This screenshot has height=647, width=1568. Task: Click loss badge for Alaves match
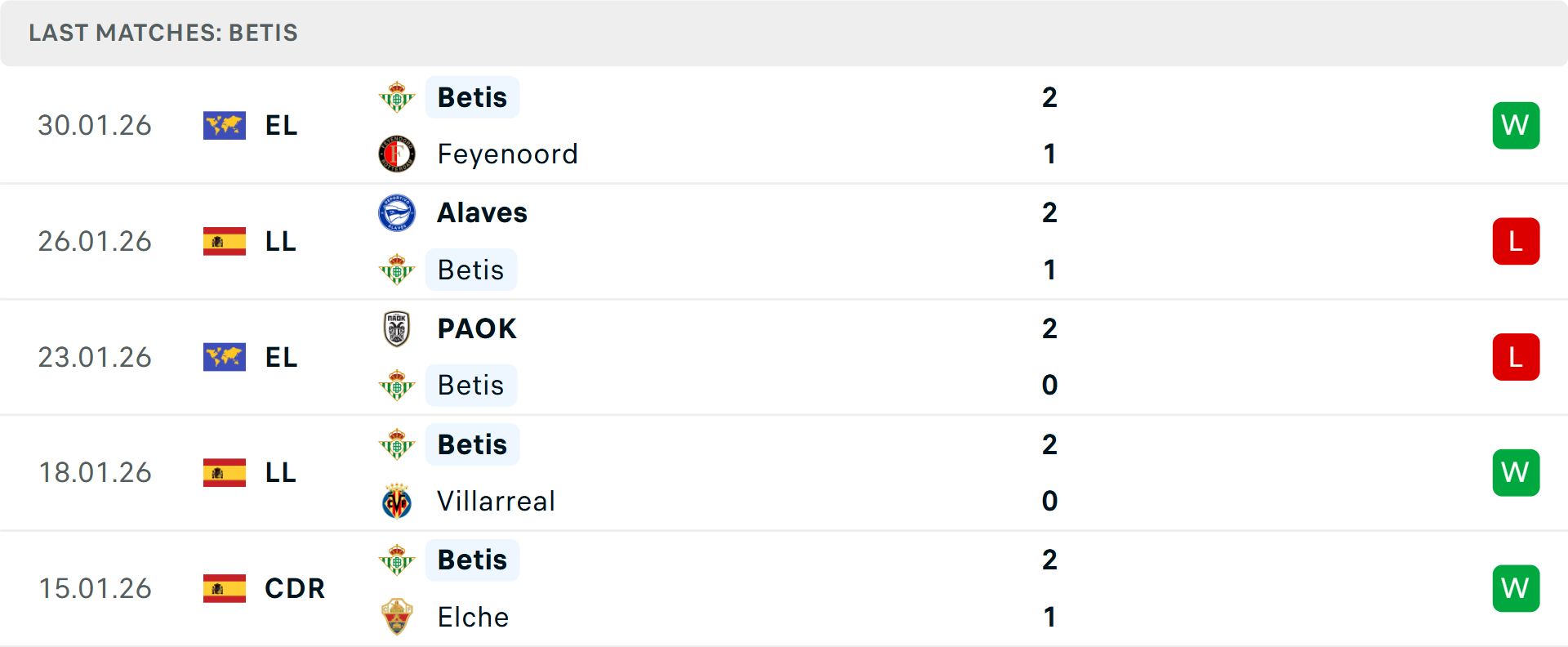1516,242
